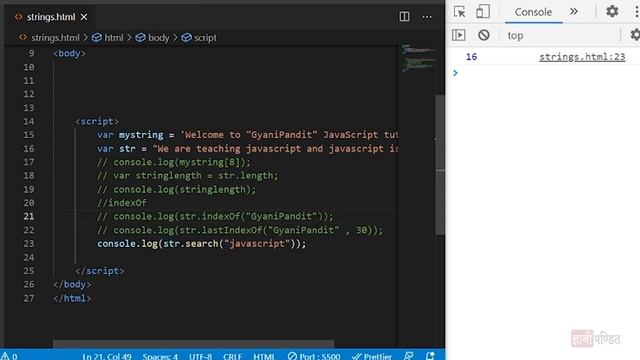Viewport: 640px width, 360px height.
Task: Split the editor to the right
Action: (x=404, y=17)
